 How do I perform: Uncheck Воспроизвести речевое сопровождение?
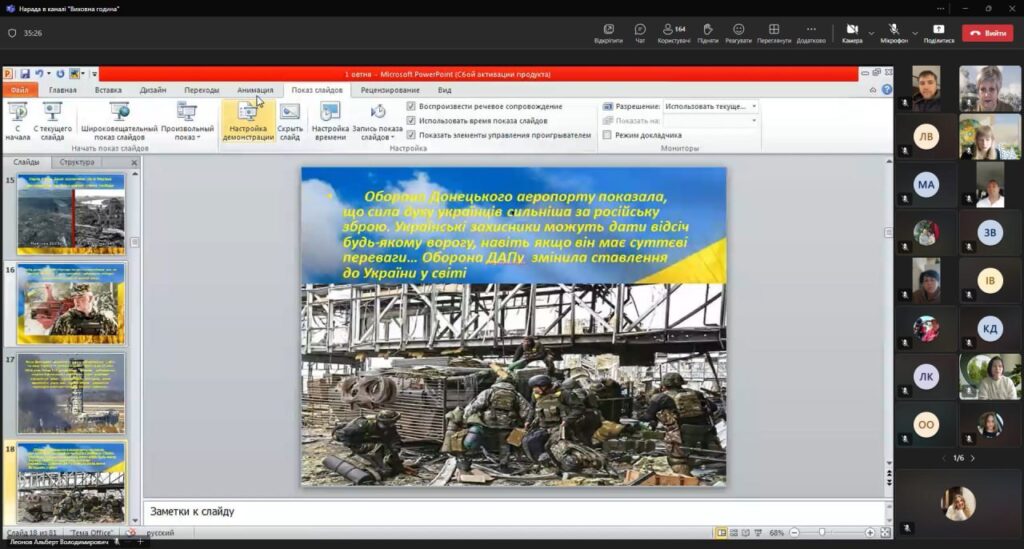(x=411, y=106)
